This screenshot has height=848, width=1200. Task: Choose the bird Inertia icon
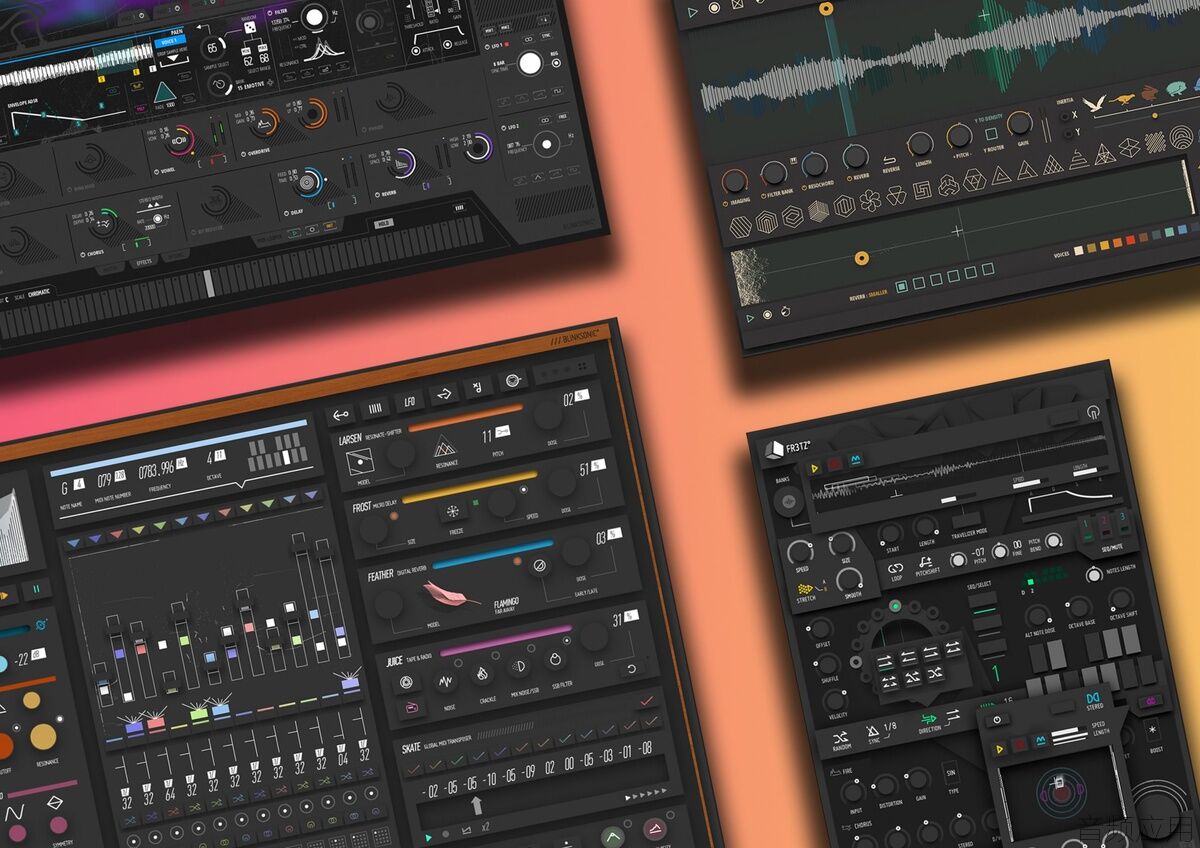click(1095, 103)
